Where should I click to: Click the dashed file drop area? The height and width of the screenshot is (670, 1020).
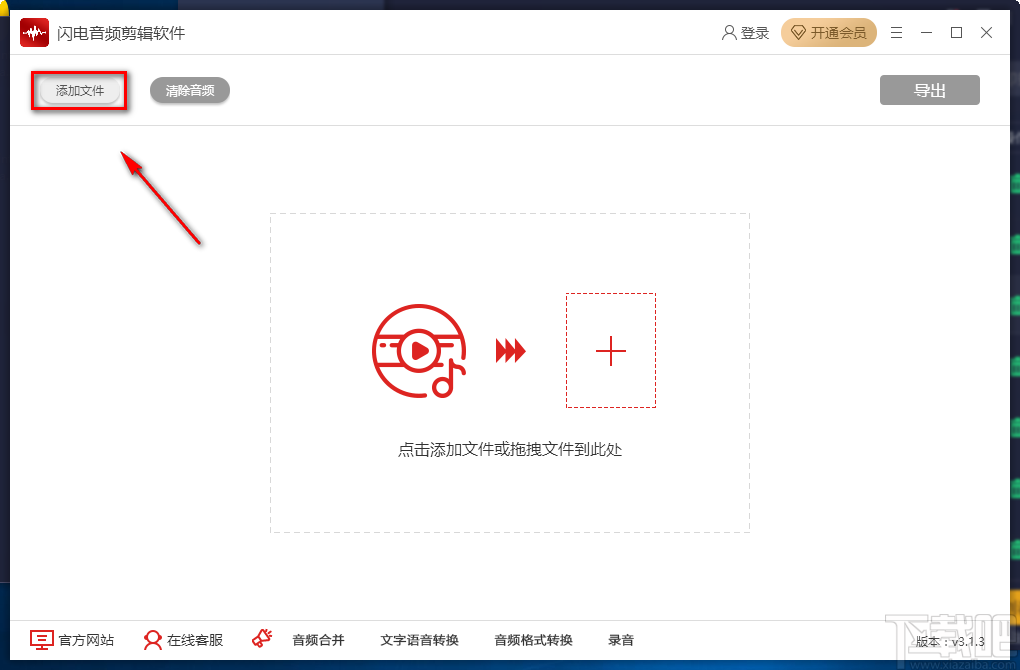[510, 370]
